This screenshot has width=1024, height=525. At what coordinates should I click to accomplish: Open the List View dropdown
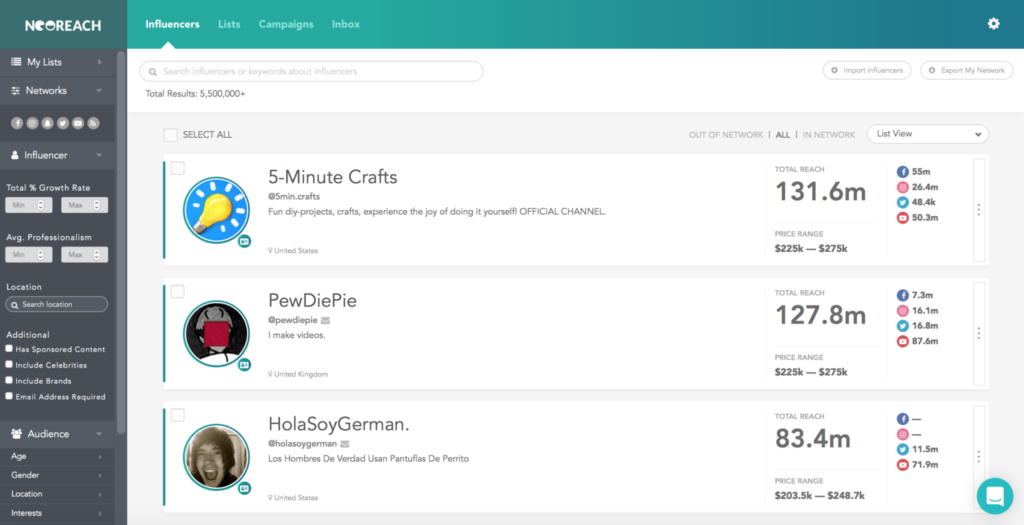coord(927,134)
